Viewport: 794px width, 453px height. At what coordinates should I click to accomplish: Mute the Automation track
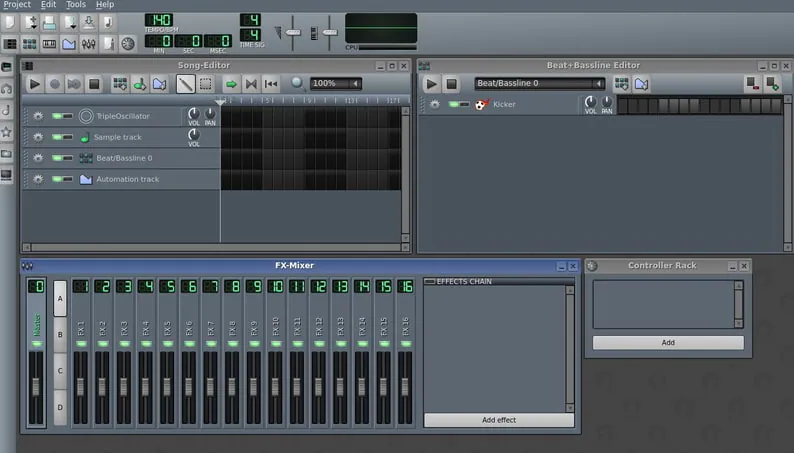57,179
